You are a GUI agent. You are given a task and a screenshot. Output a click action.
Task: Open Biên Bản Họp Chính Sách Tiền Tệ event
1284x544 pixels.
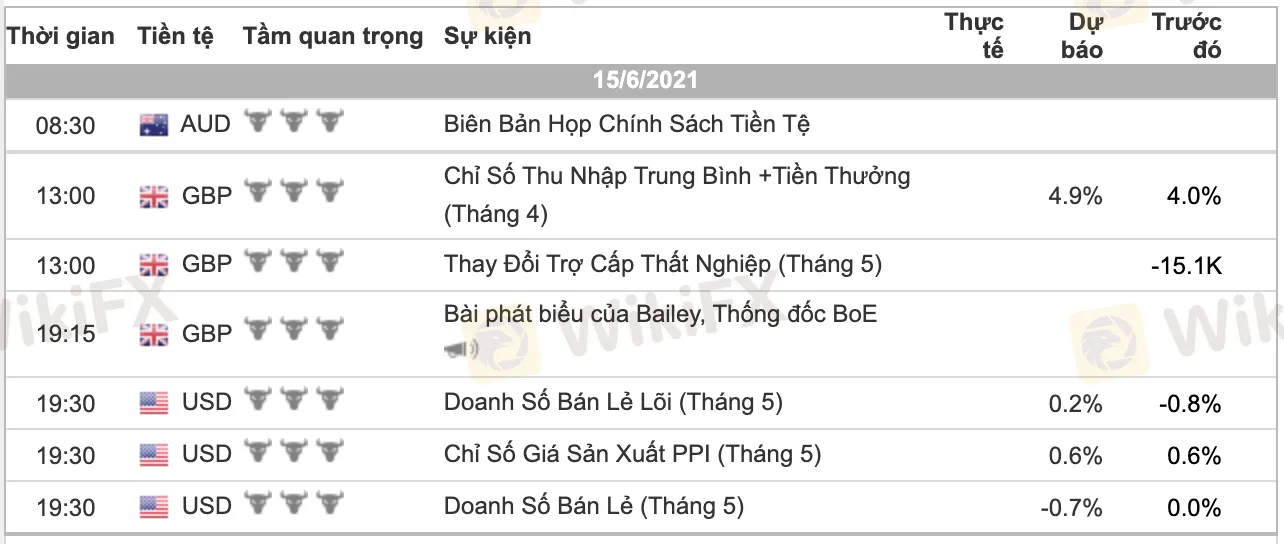tap(627, 124)
